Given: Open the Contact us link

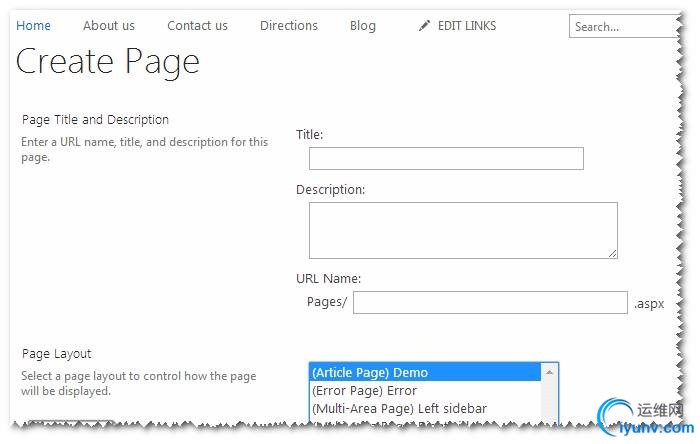Looking at the screenshot, I should point(197,26).
